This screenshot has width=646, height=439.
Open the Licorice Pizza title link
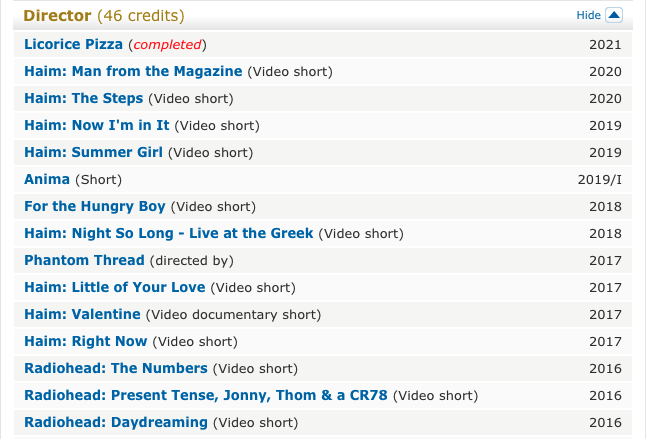73,45
